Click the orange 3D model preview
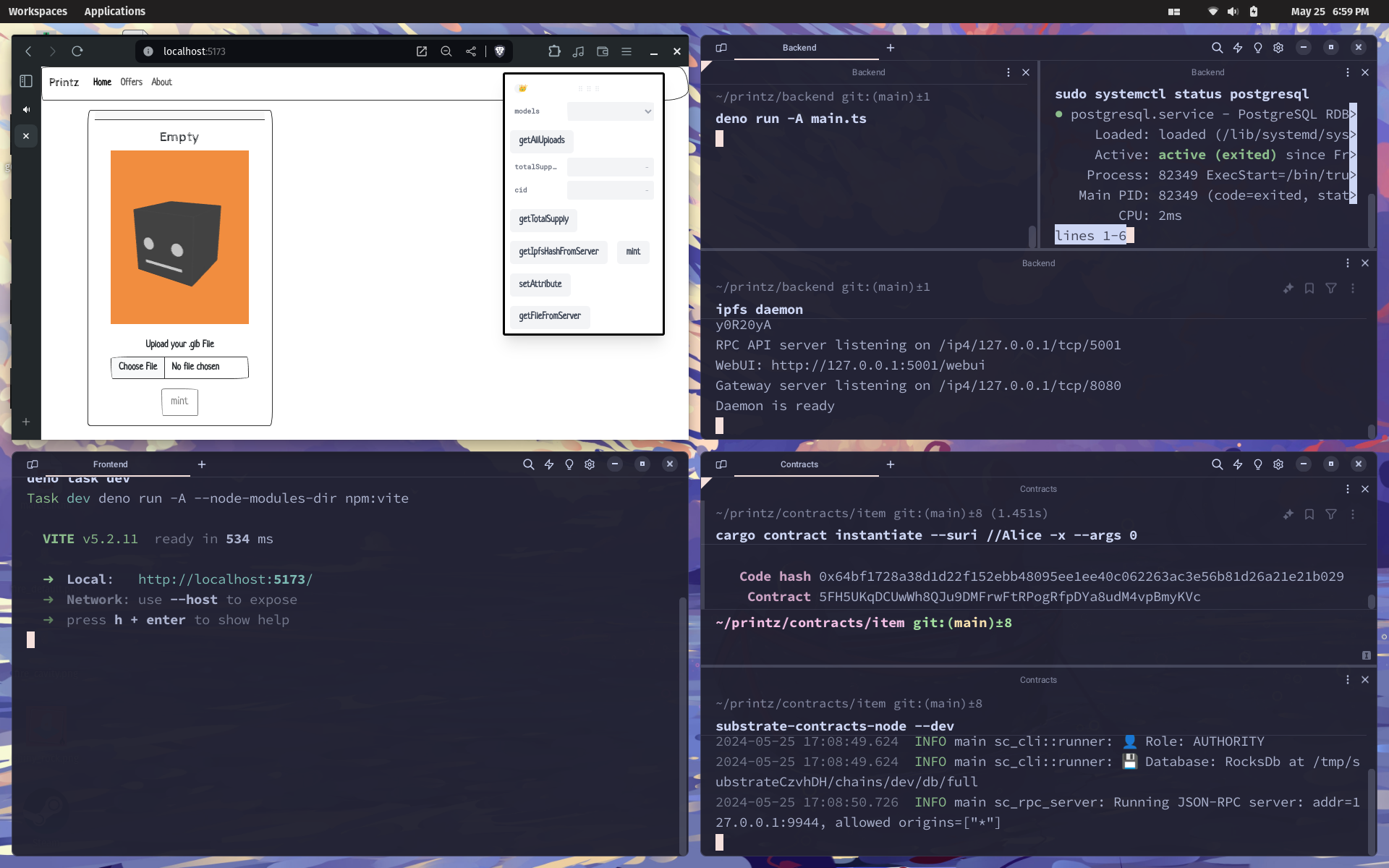 pos(179,237)
